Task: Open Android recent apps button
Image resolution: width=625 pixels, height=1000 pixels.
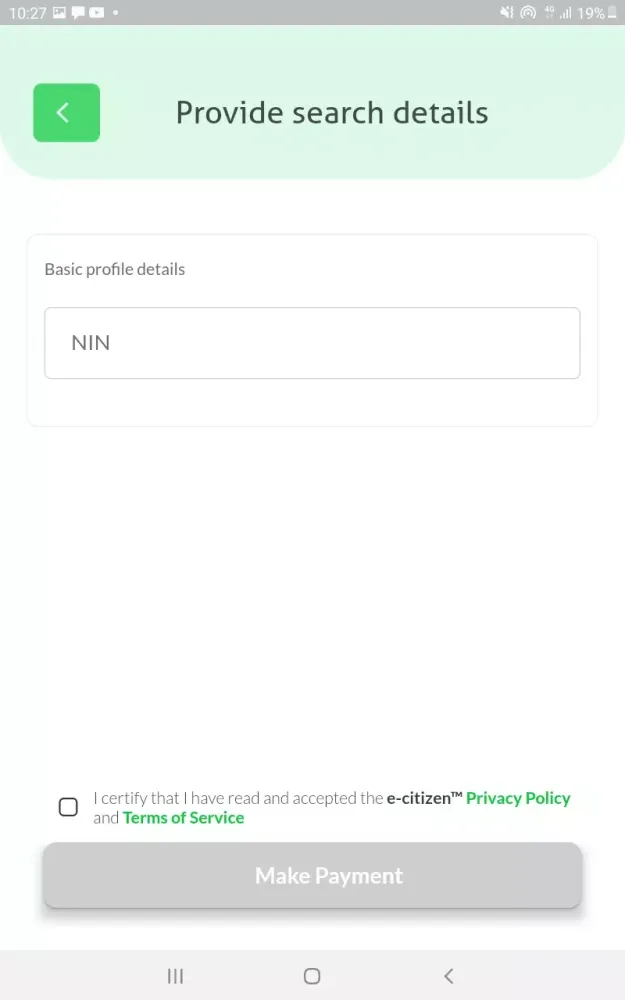Action: (x=175, y=976)
